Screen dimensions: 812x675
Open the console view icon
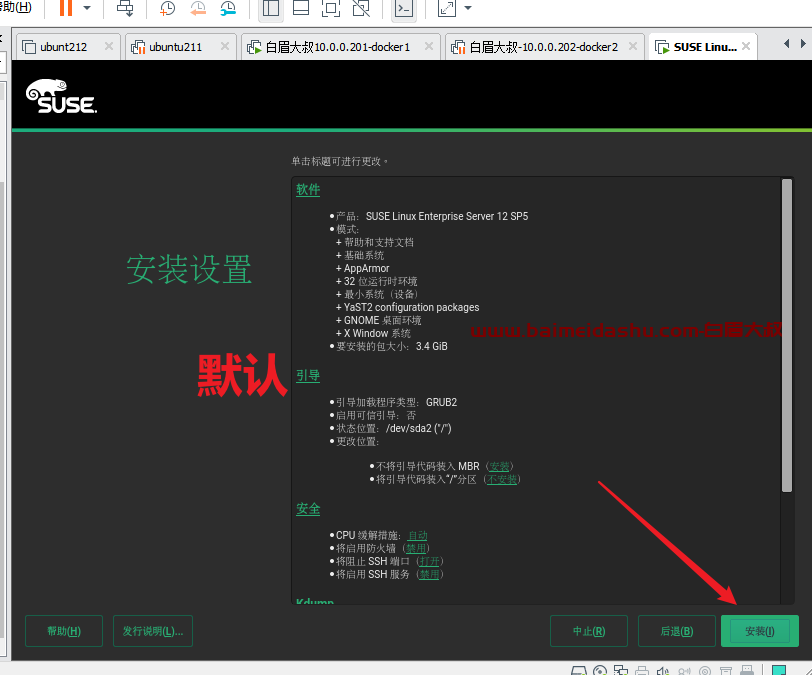click(404, 8)
